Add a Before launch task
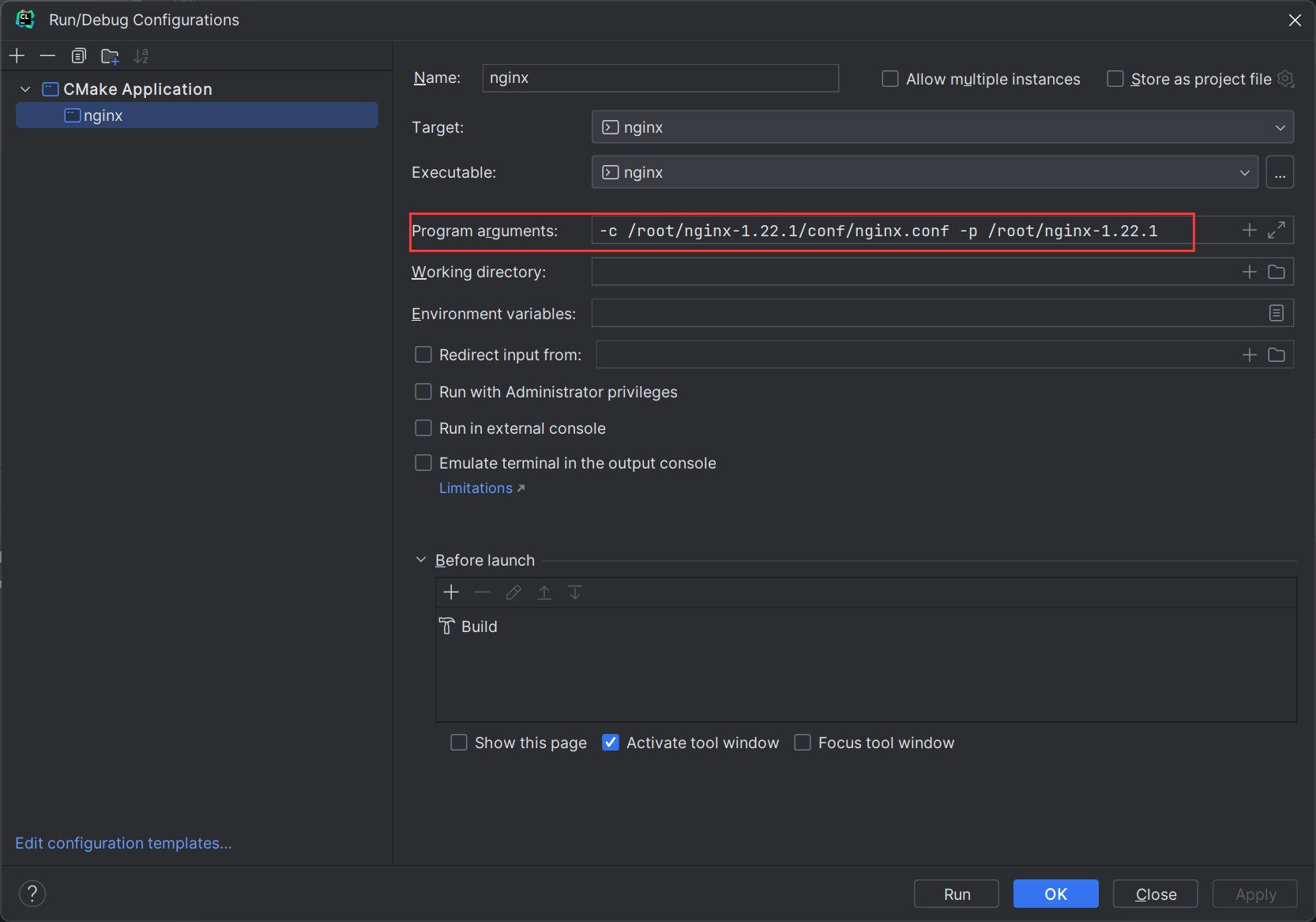The width and height of the screenshot is (1316, 922). point(451,592)
